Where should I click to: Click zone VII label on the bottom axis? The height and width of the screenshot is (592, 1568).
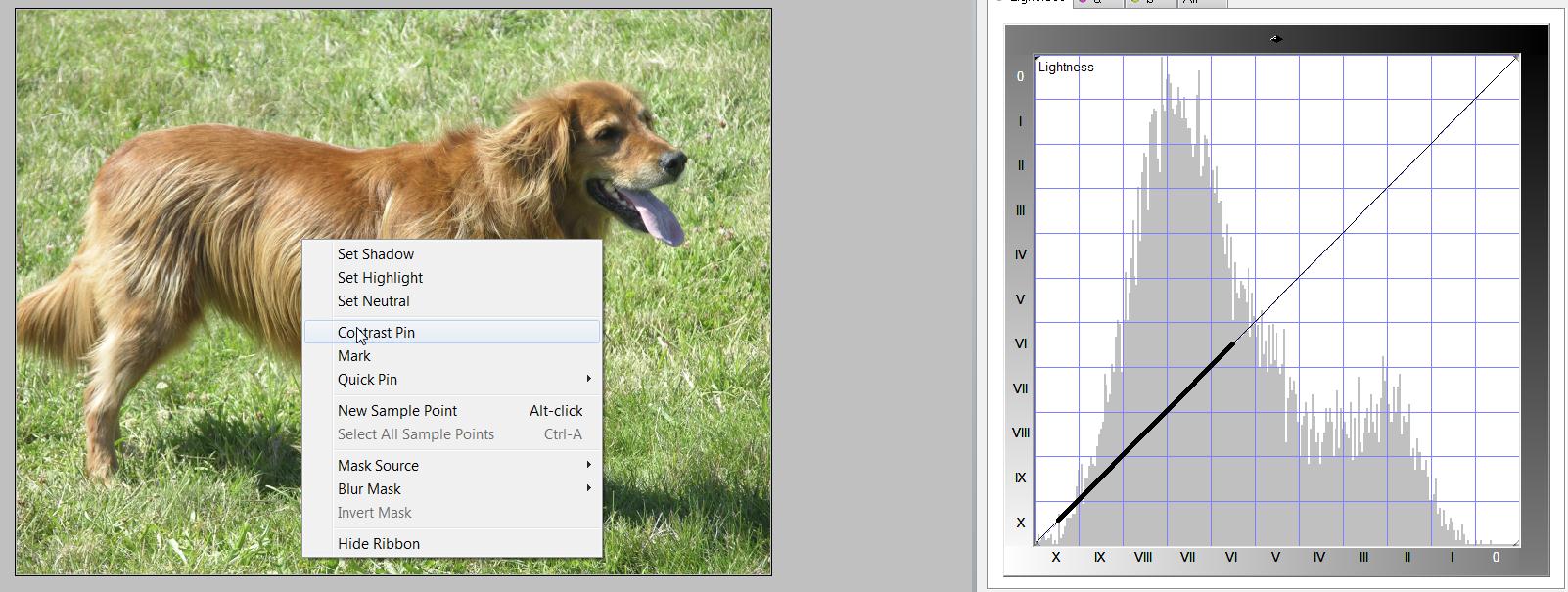(1187, 557)
